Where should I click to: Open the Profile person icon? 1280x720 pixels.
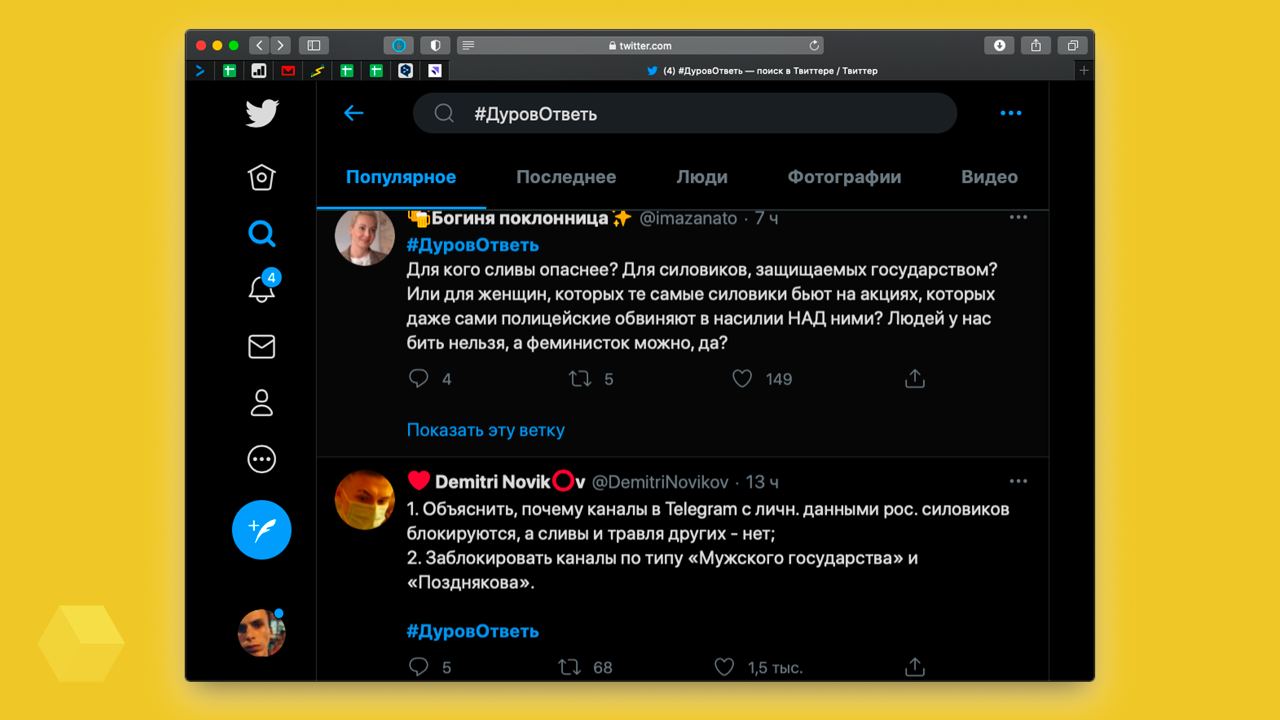[x=261, y=403]
